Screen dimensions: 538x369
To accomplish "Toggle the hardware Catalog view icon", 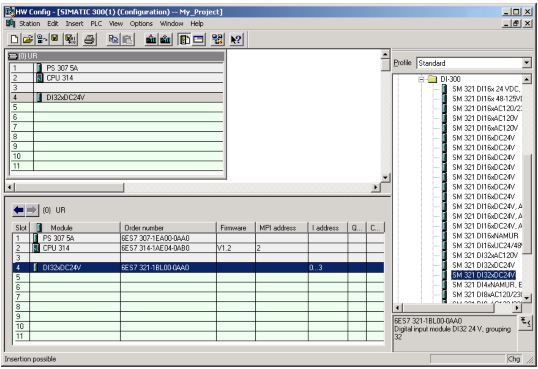I will pyautogui.click(x=185, y=39).
